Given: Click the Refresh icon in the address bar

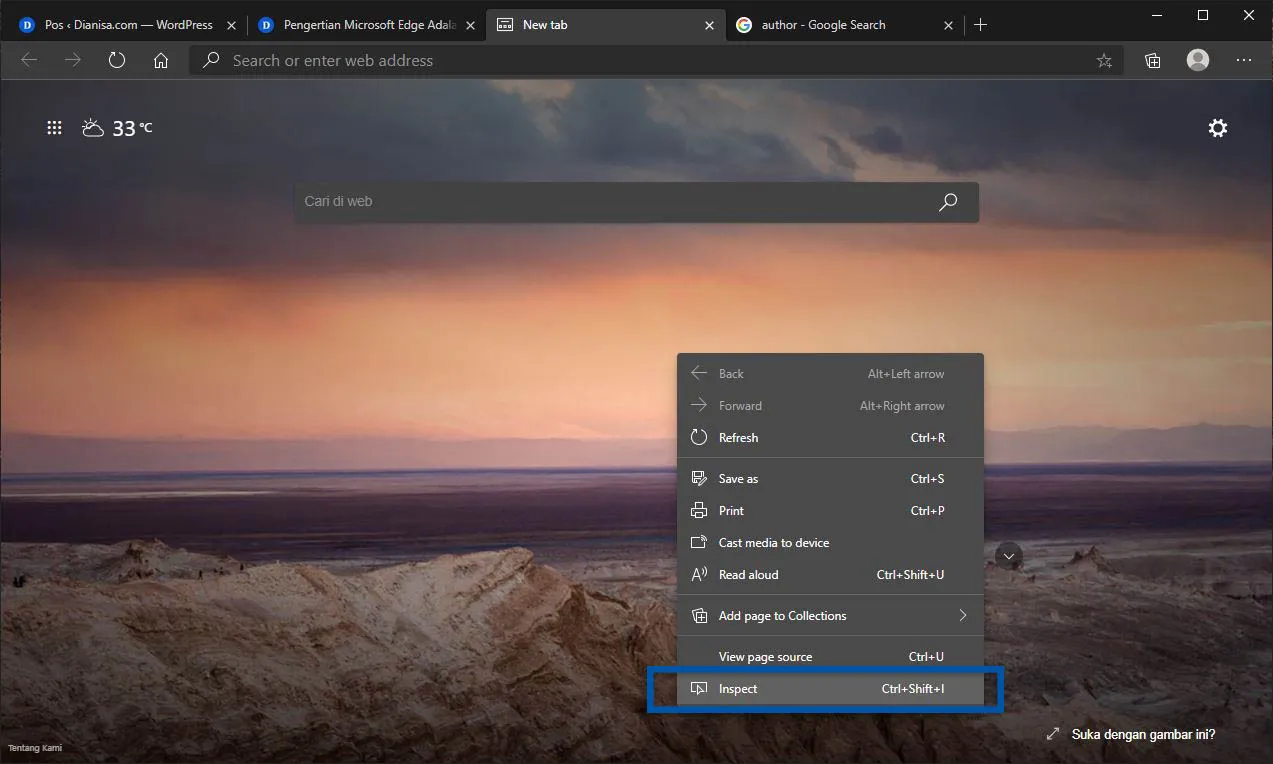Looking at the screenshot, I should coord(117,60).
